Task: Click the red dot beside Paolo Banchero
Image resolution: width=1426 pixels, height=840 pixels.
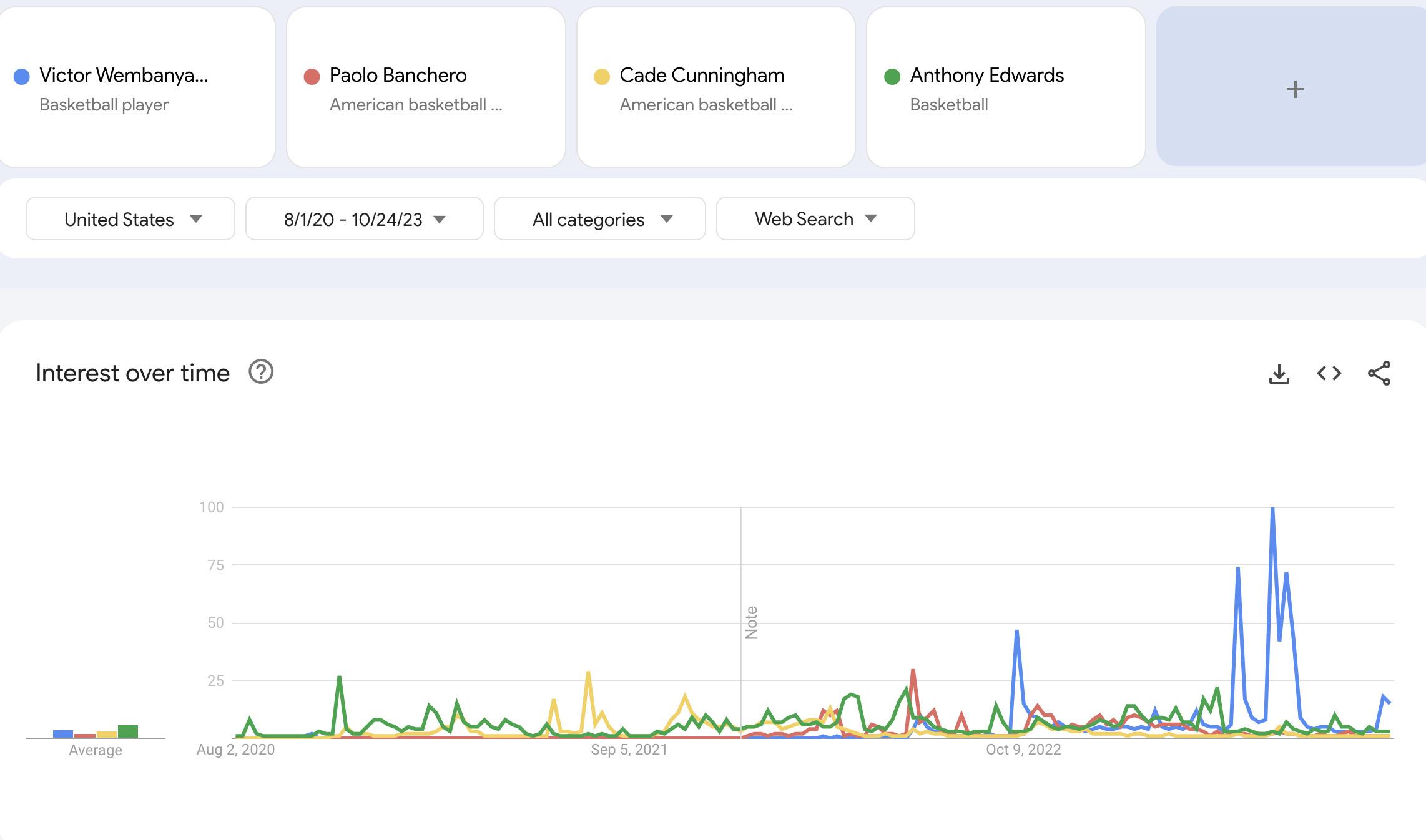Action: click(x=312, y=77)
